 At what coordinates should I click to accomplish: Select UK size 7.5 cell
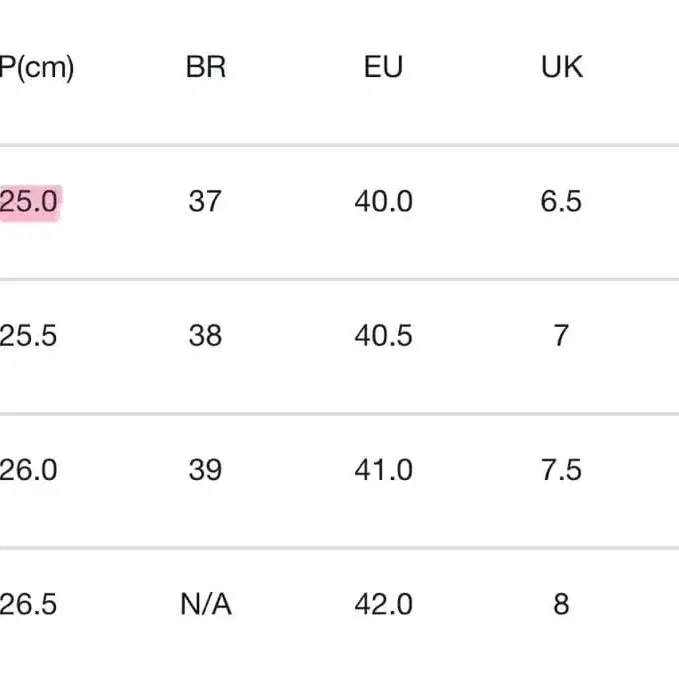click(561, 470)
